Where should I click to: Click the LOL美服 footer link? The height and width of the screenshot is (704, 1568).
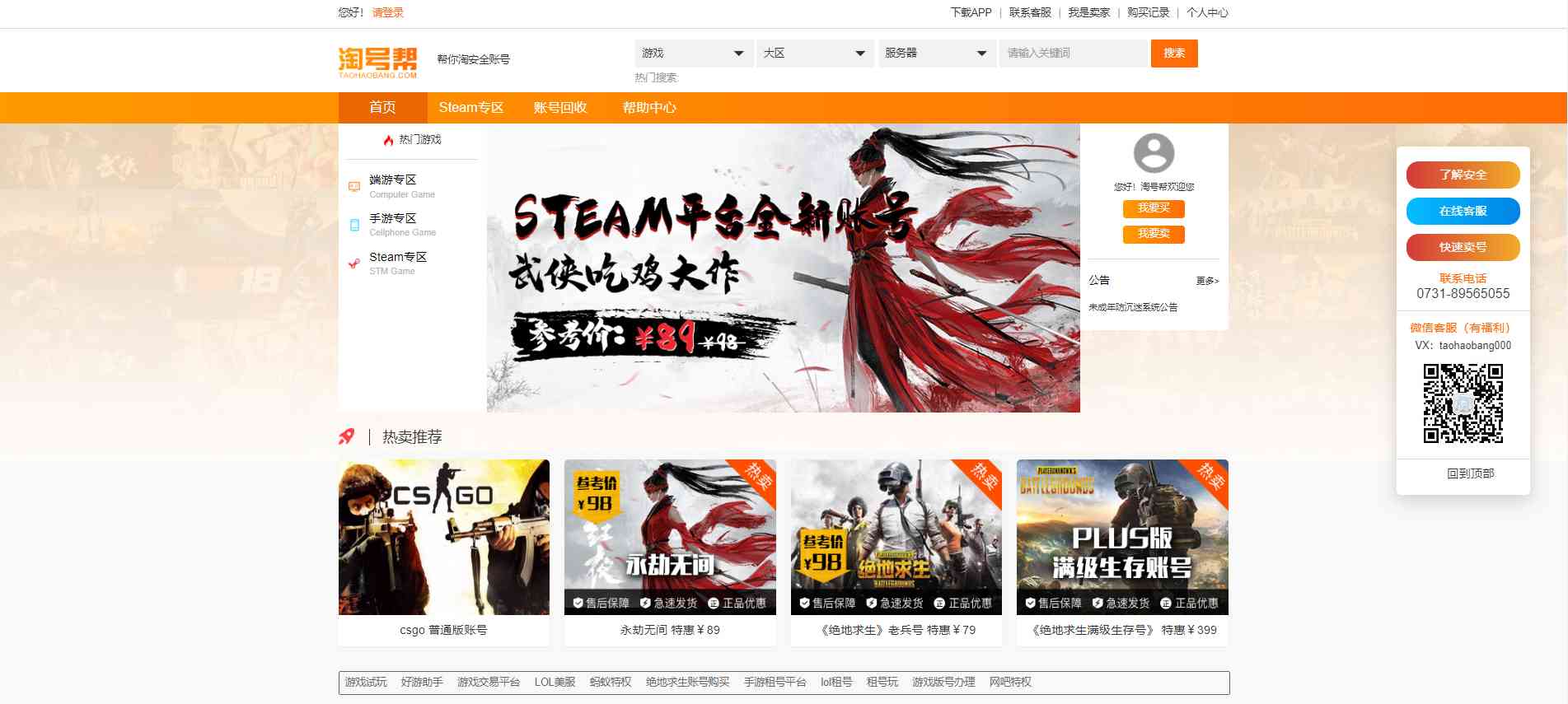pyautogui.click(x=555, y=682)
